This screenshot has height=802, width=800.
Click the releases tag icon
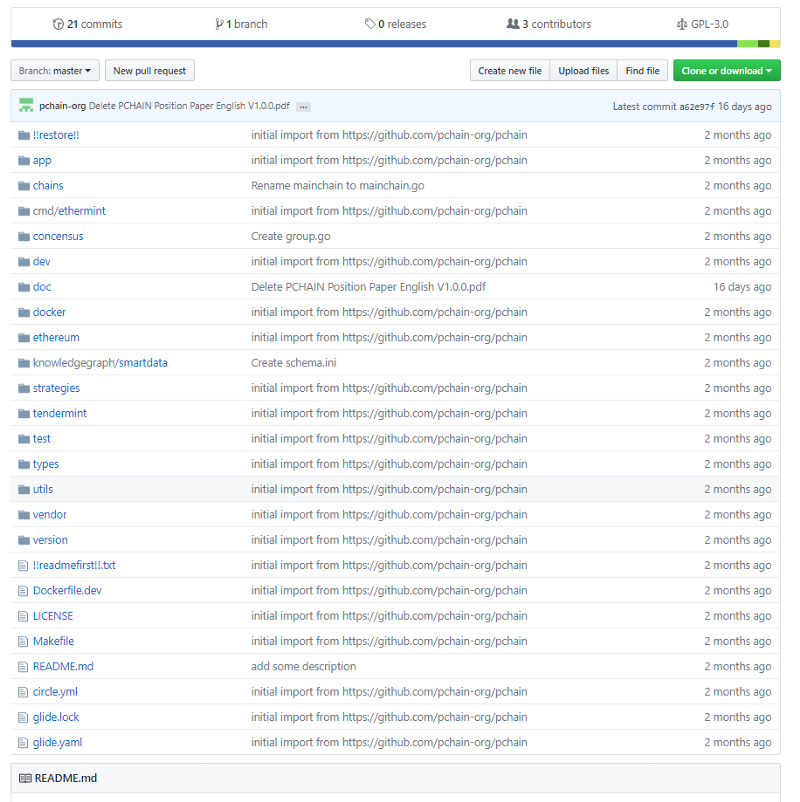click(x=370, y=24)
